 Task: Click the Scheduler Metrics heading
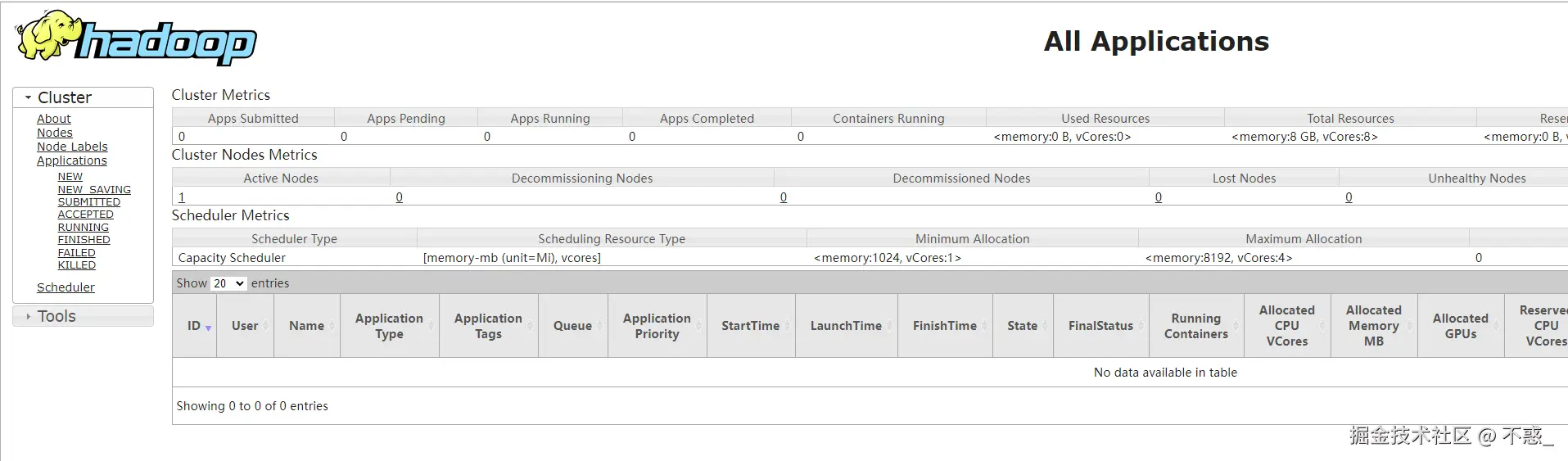231,215
